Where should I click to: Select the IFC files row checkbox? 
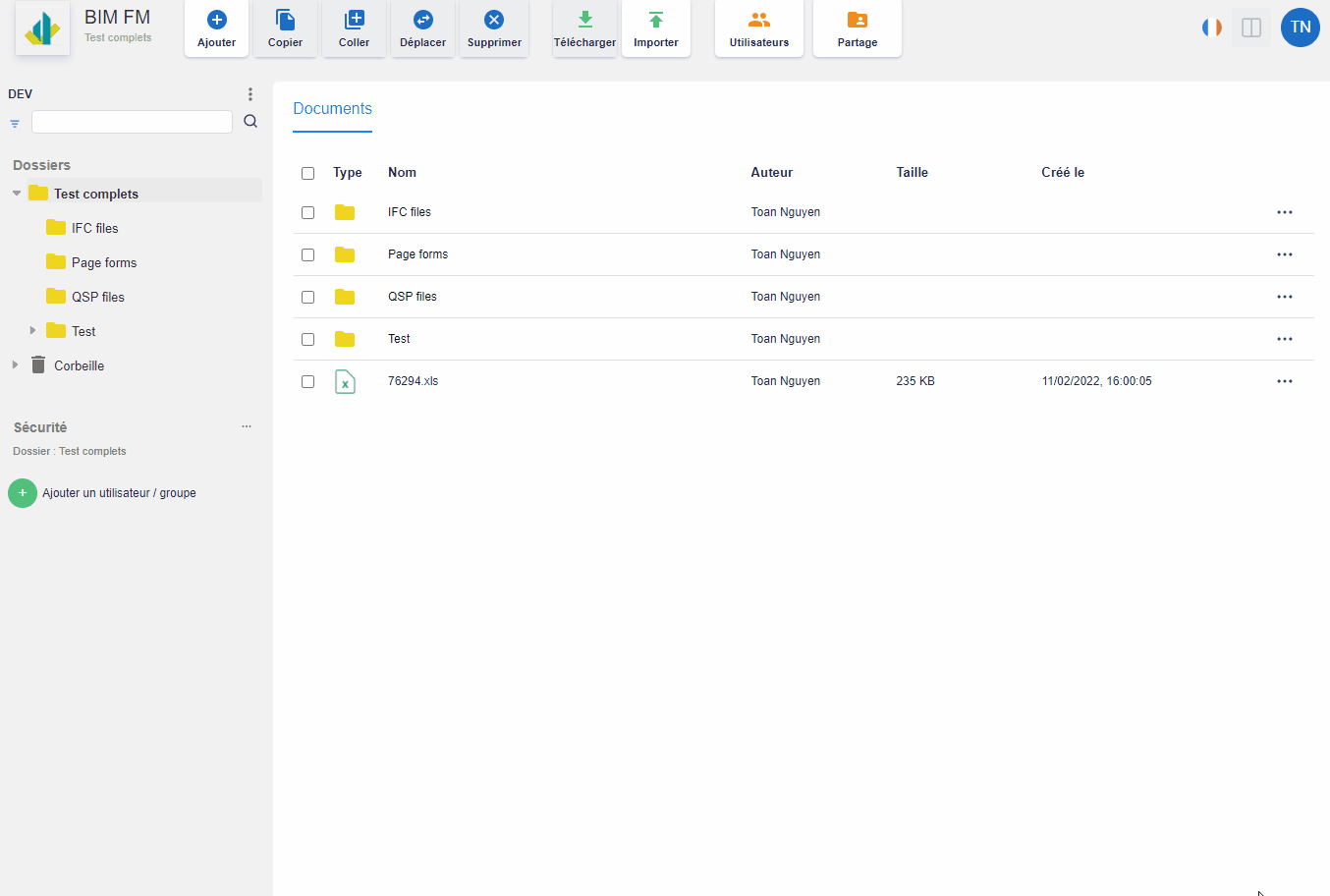[x=308, y=212]
